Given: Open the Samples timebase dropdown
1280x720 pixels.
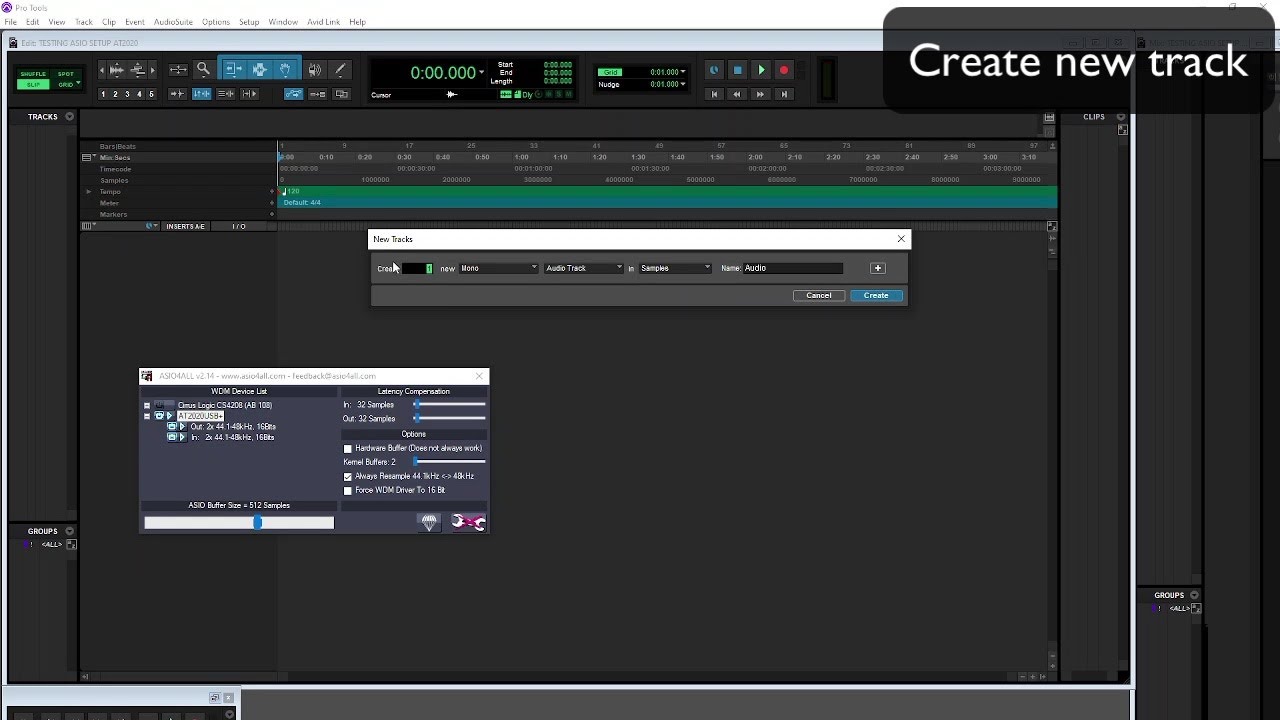Looking at the screenshot, I should 675,268.
